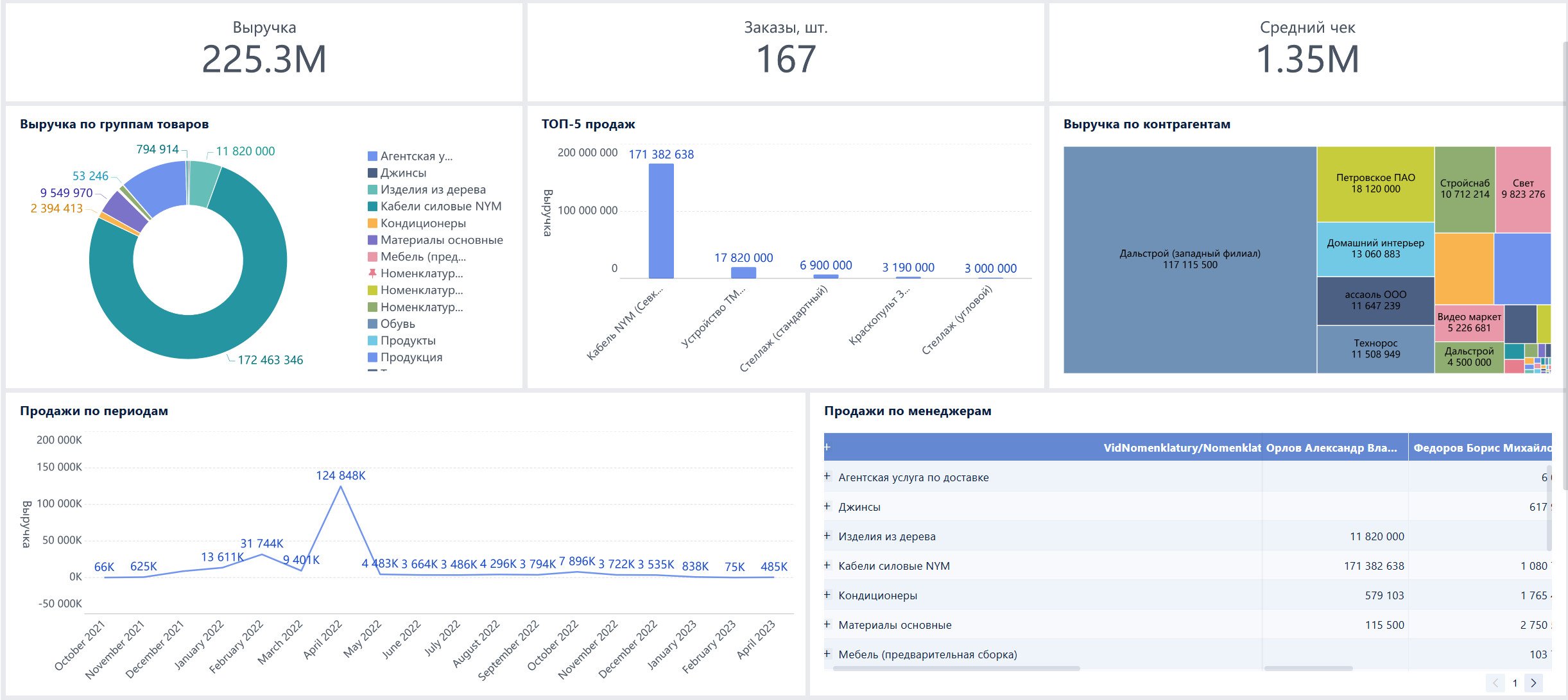Click the Продажи по периодам chart title
1568x700 pixels.
[x=94, y=411]
